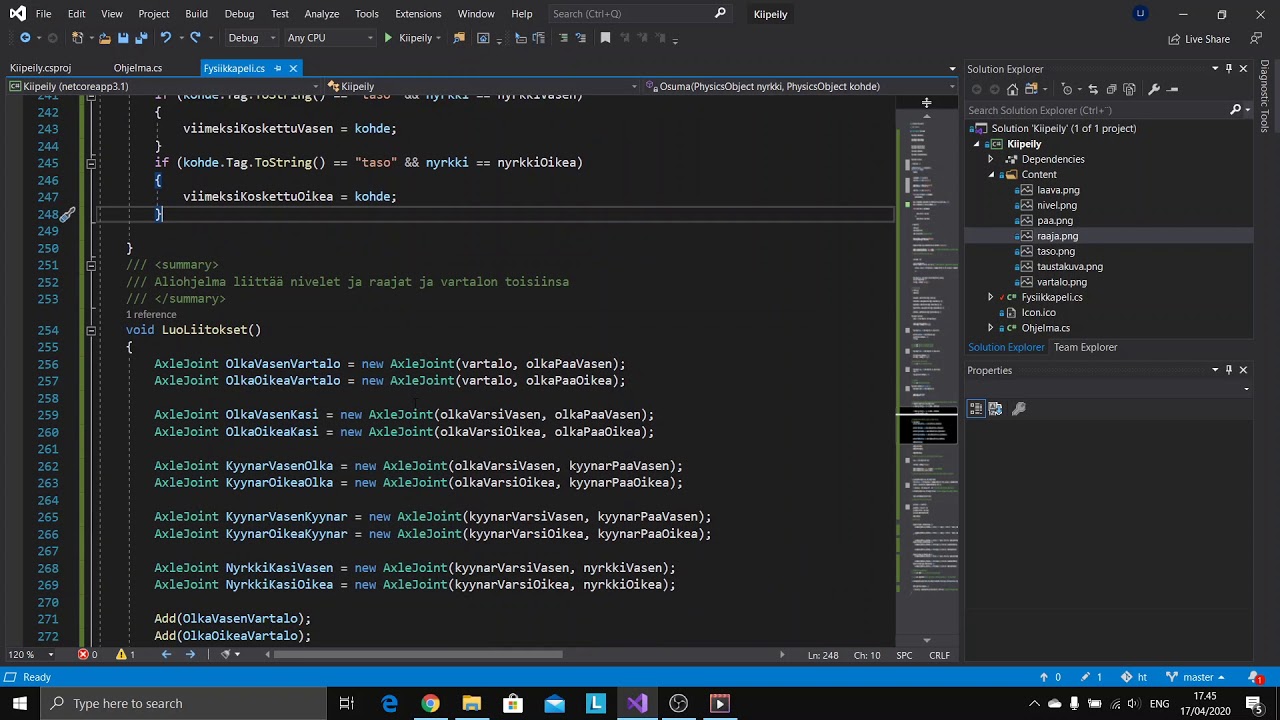Open the Extensions menu
This screenshot has width=1280, height=720.
pos(418,14)
